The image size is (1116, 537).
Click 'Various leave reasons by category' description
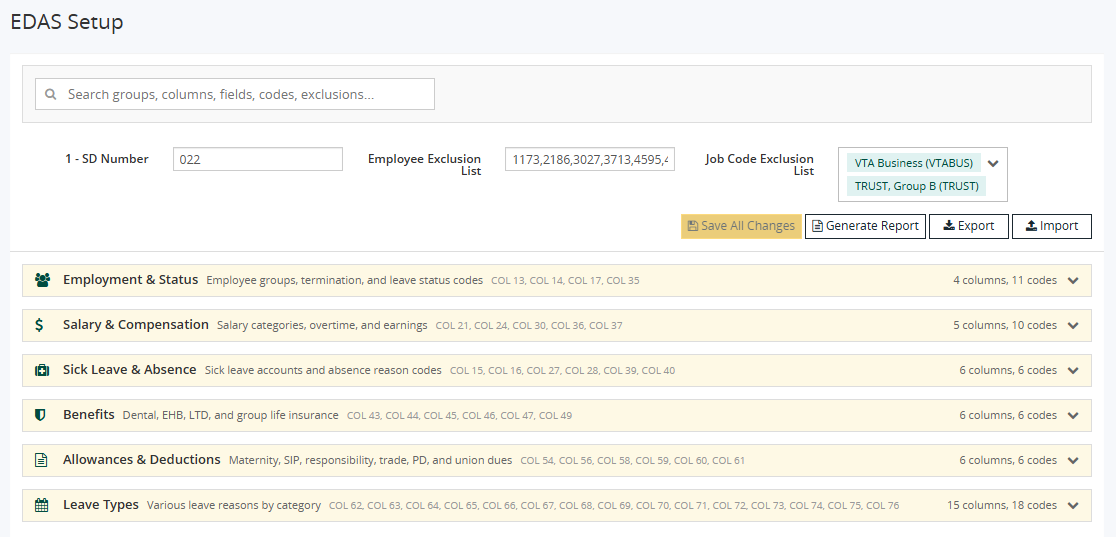pos(234,506)
